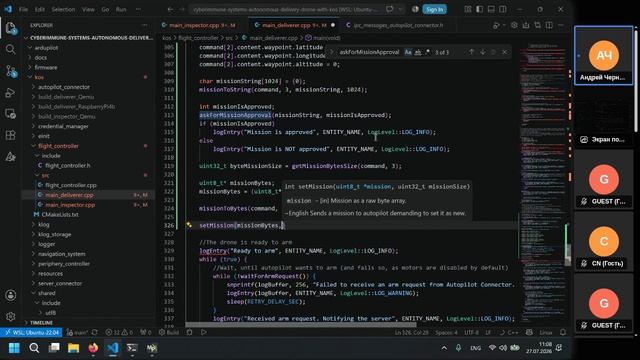This screenshot has width=640, height=360.
Task: Collapse the flight_controller folder
Action: click(58, 146)
